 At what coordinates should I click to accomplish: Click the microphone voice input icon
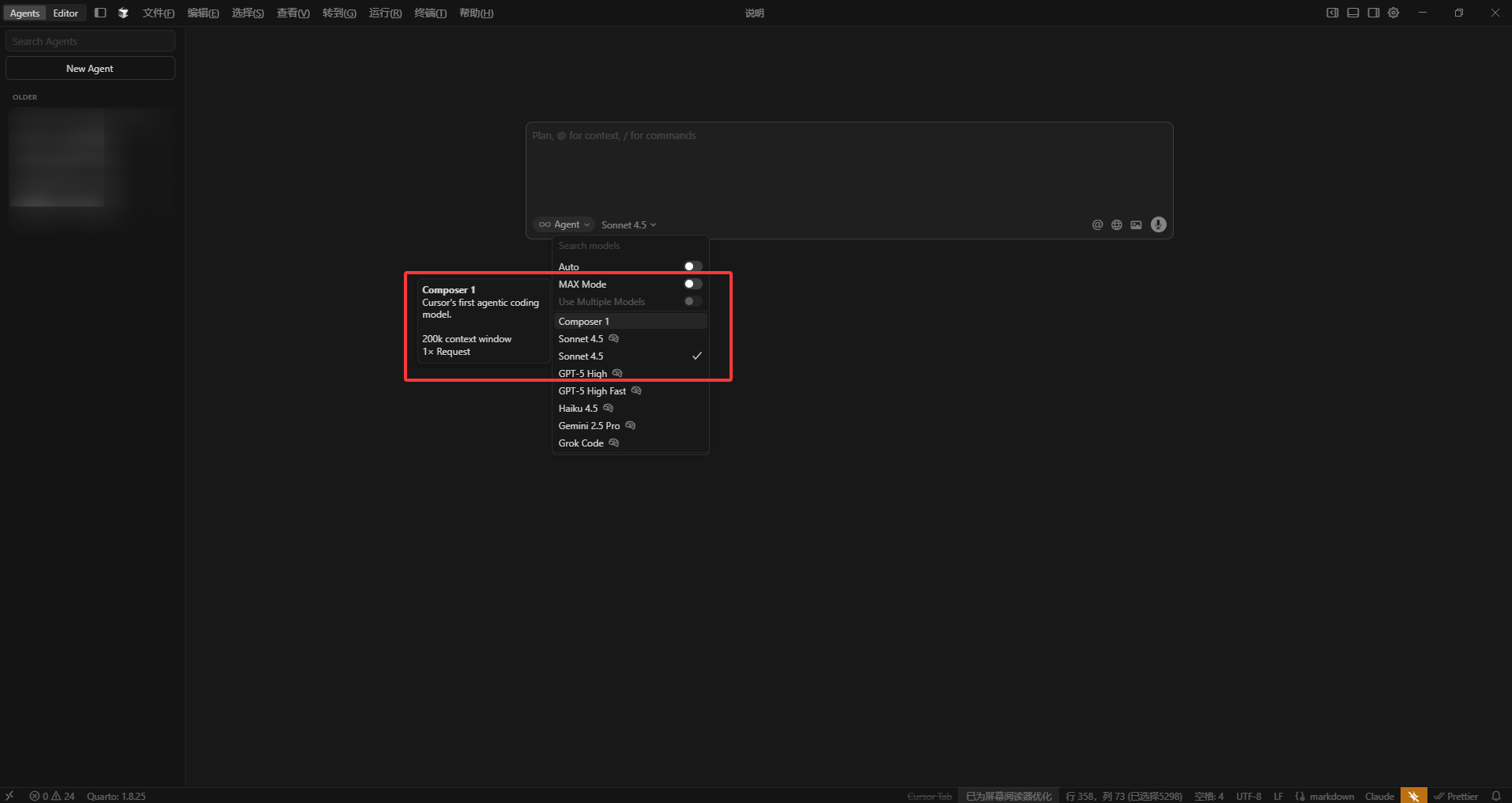1159,224
